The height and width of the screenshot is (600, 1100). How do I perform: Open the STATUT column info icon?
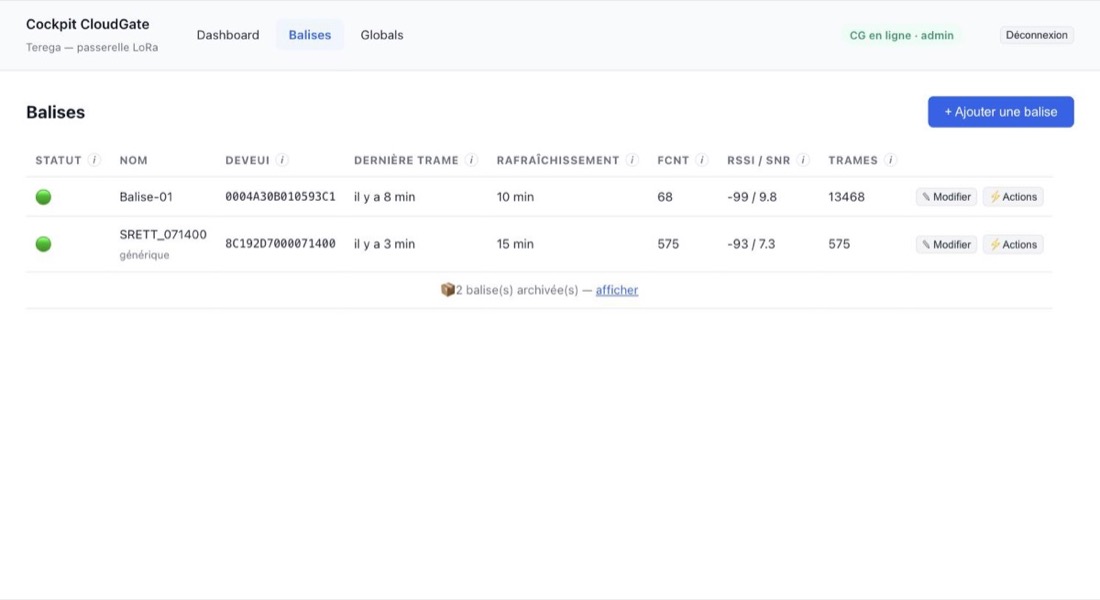94,160
